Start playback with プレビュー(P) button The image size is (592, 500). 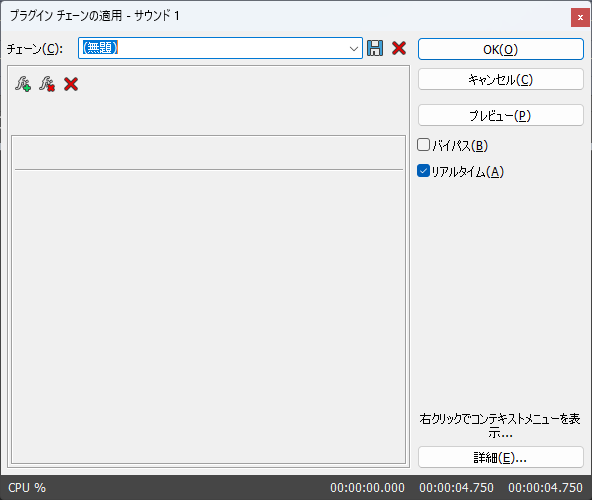501,115
